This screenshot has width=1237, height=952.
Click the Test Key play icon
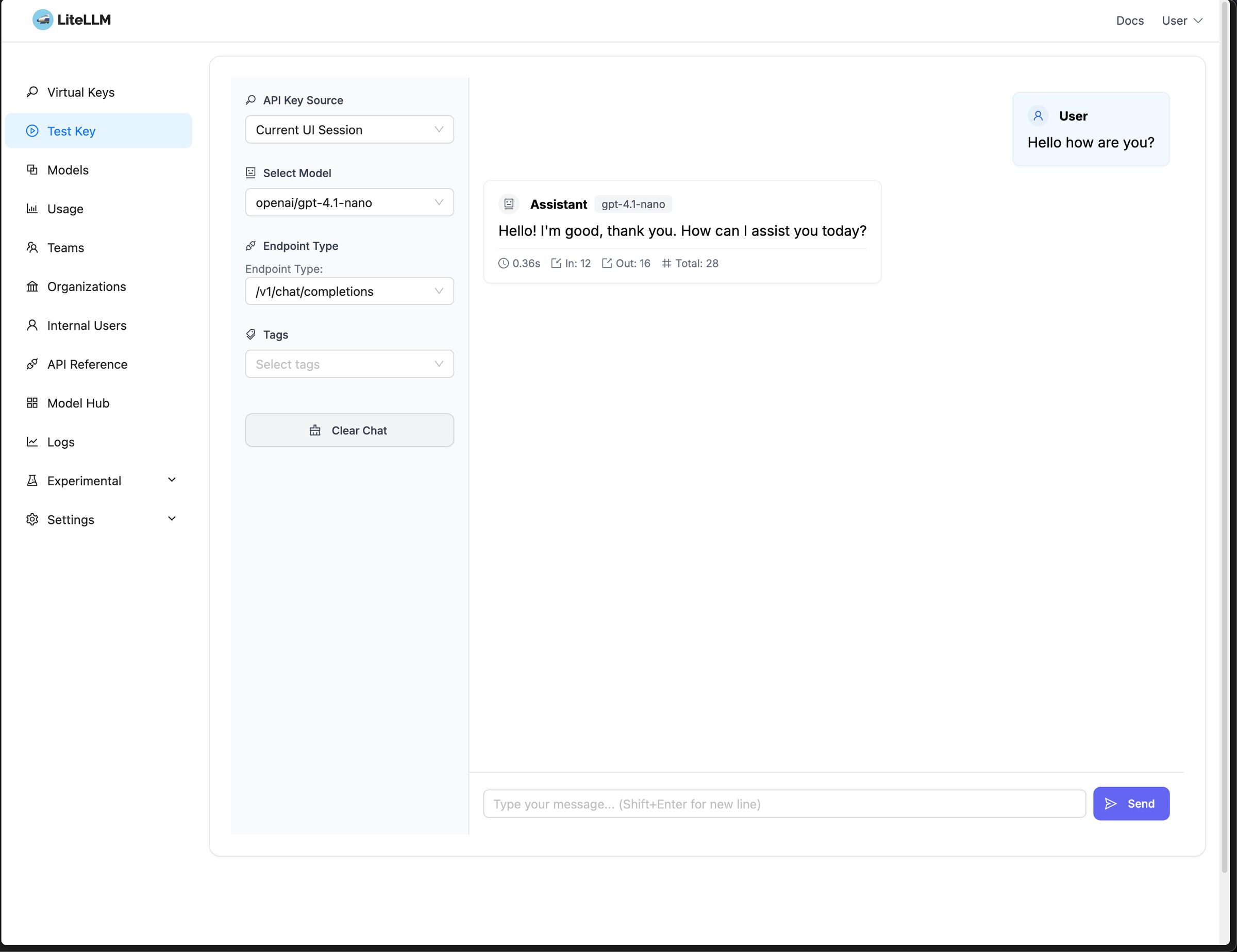point(32,131)
